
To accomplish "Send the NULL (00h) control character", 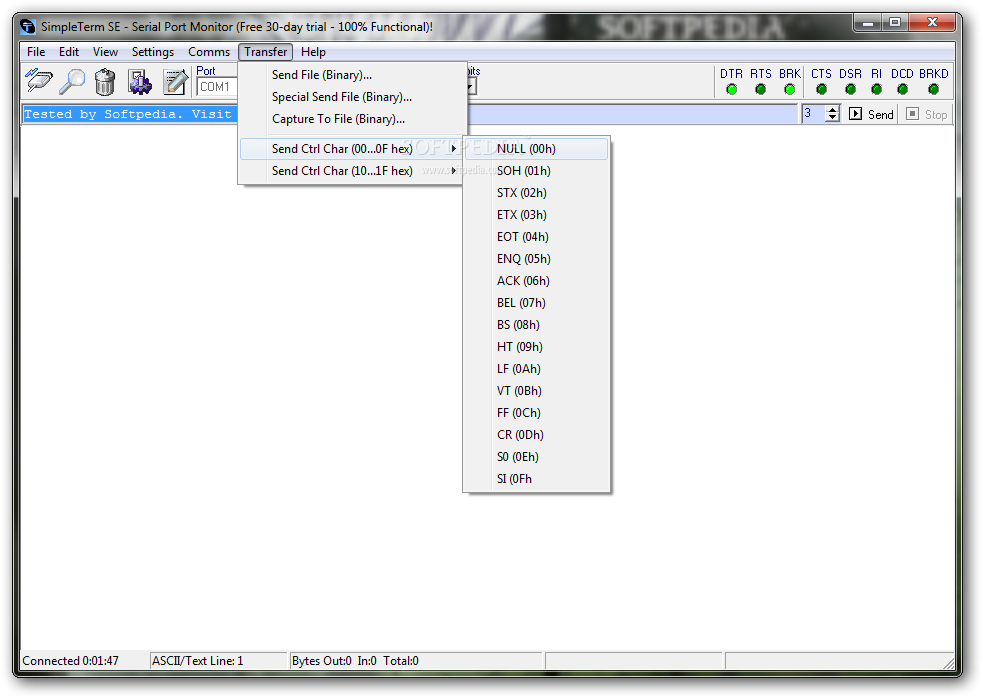I will coord(537,149).
